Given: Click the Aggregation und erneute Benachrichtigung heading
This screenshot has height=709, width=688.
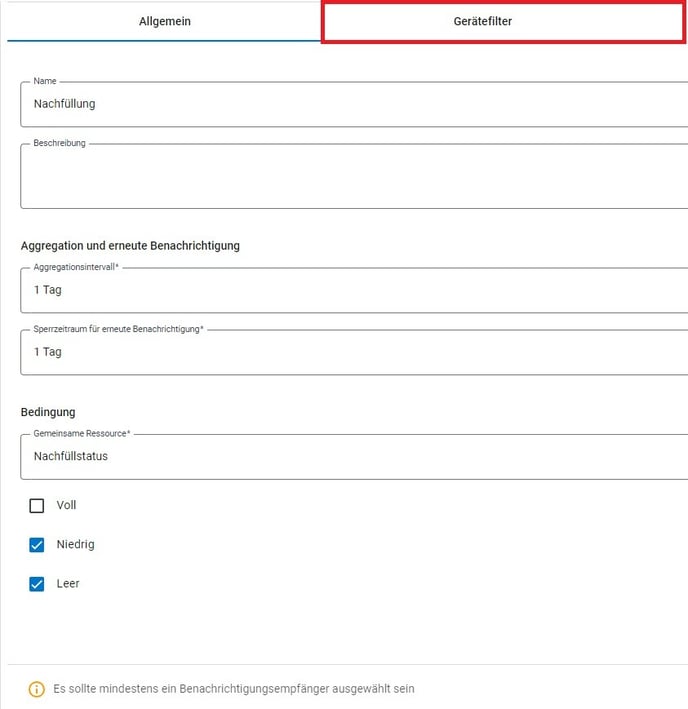Looking at the screenshot, I should click(130, 245).
